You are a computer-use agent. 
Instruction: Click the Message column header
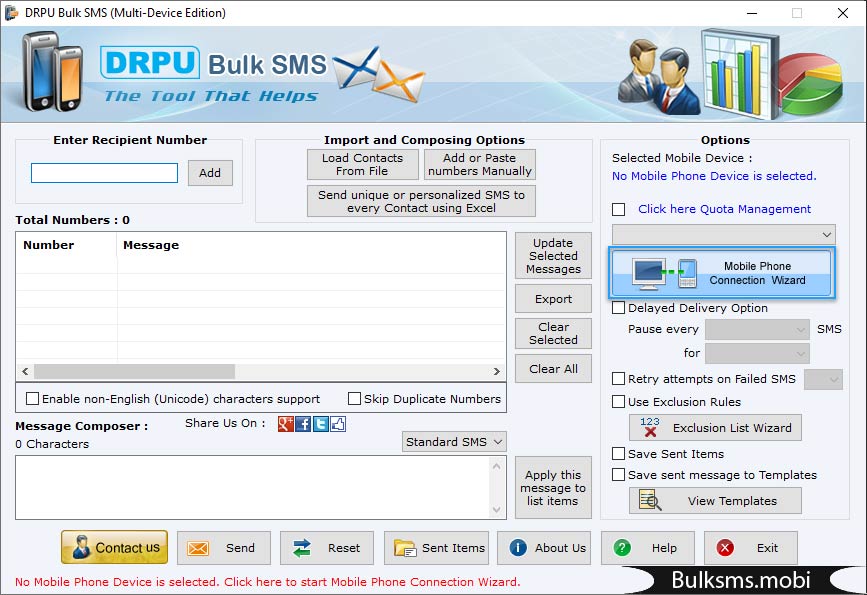[311, 245]
